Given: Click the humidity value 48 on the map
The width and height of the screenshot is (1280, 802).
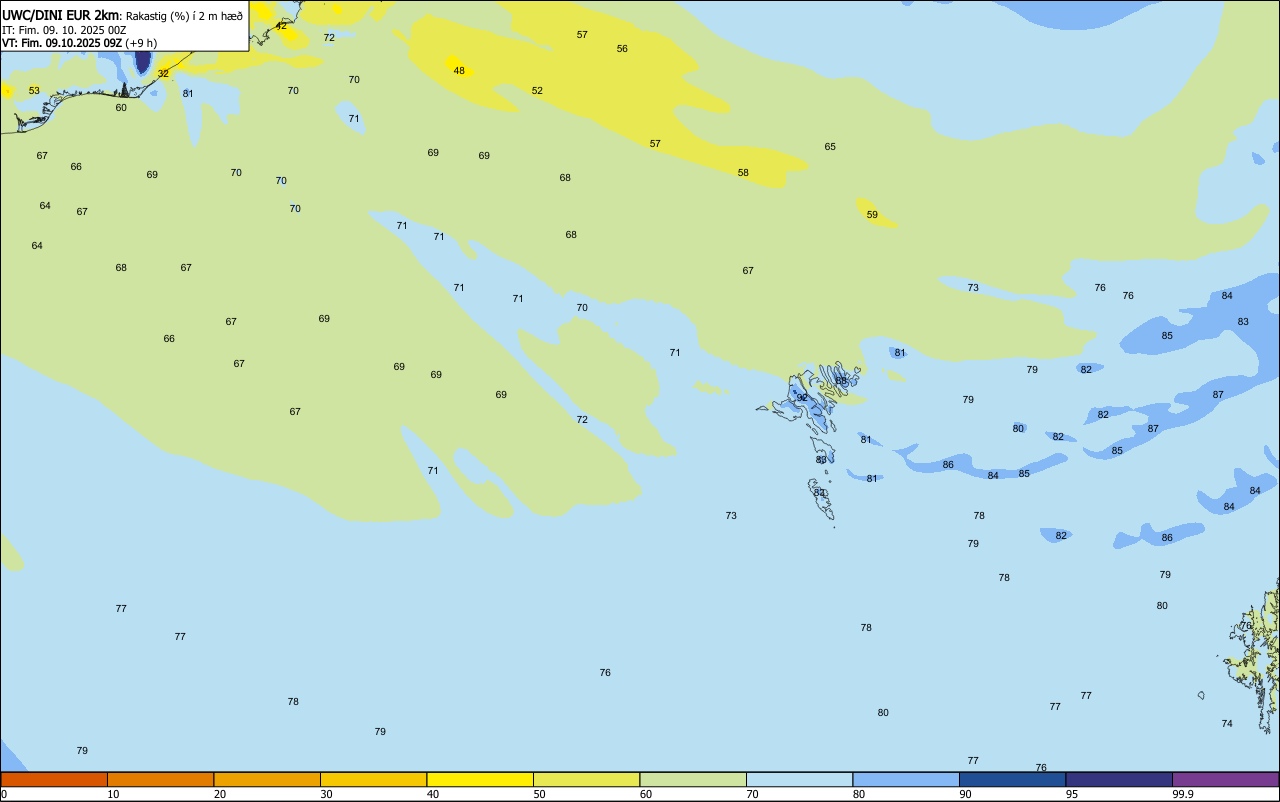Looking at the screenshot, I should tap(459, 71).
